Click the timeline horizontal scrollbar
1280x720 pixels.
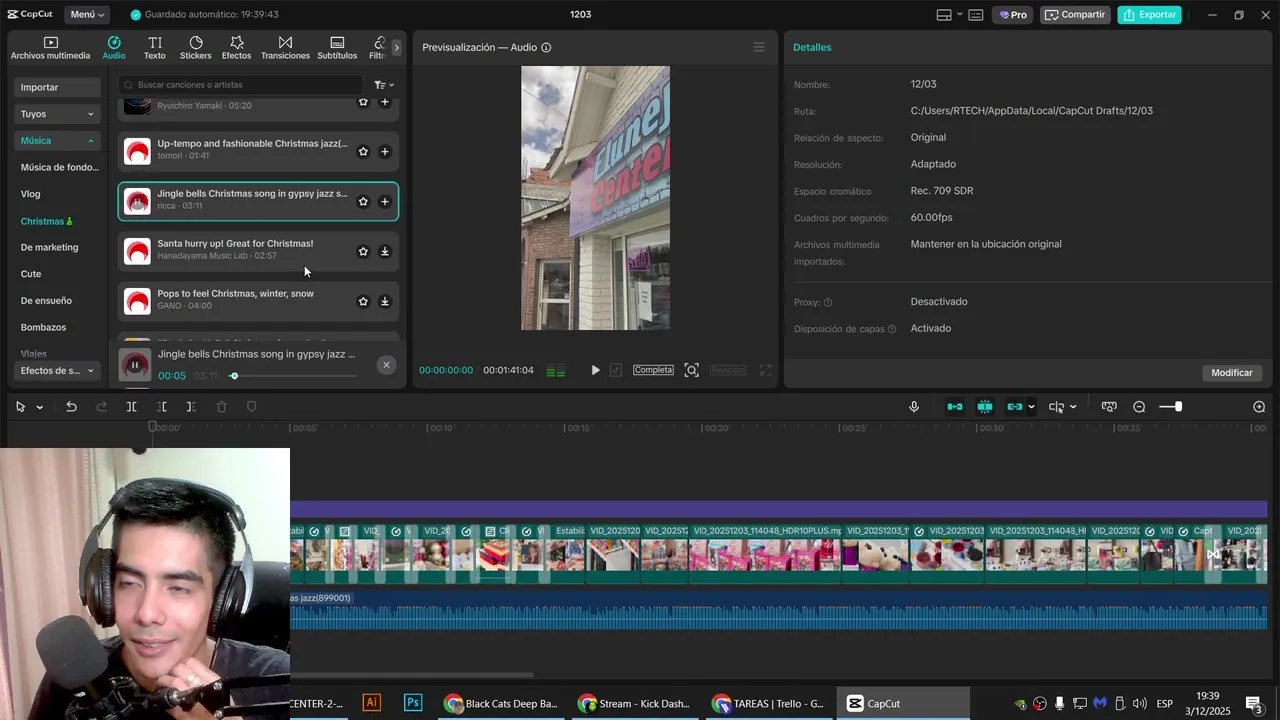point(412,676)
